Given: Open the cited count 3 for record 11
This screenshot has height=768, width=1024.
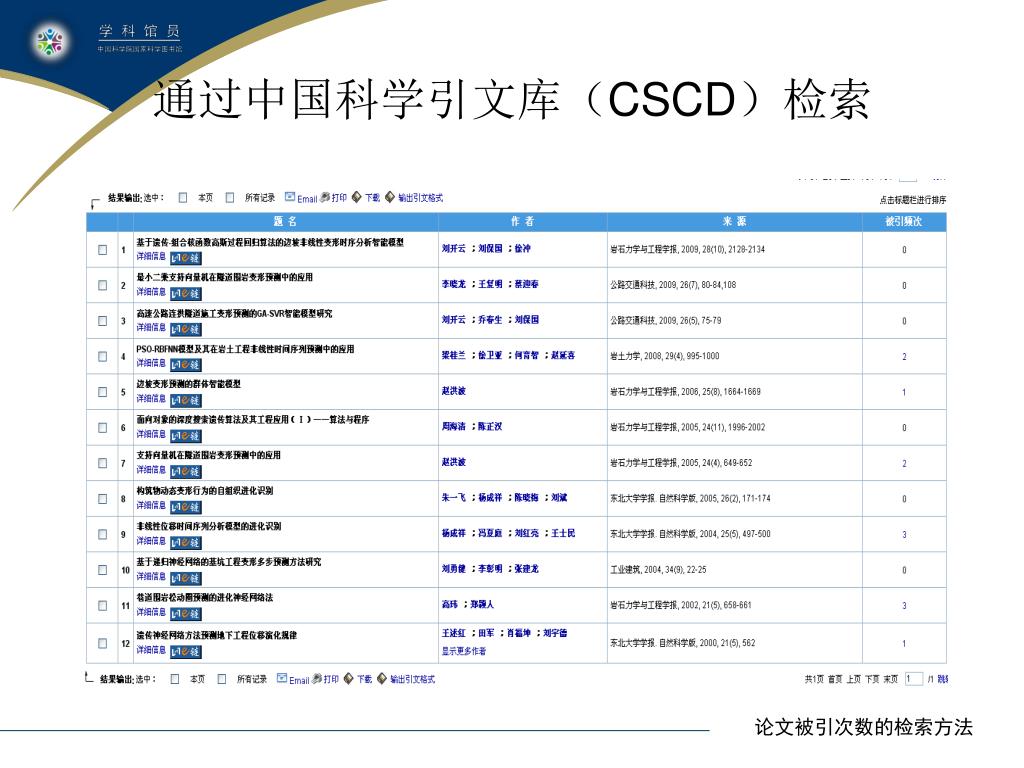Looking at the screenshot, I should (904, 605).
